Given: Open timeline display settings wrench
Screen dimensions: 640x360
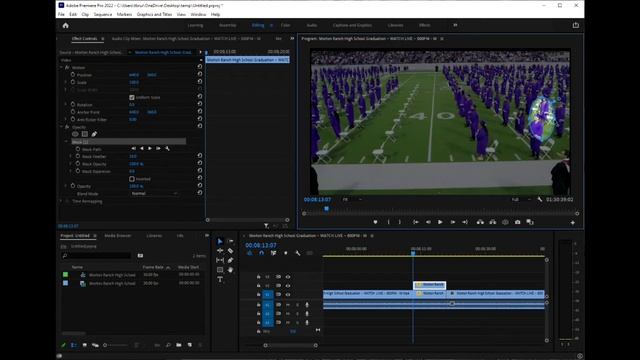Looking at the screenshot, I should click(x=298, y=253).
